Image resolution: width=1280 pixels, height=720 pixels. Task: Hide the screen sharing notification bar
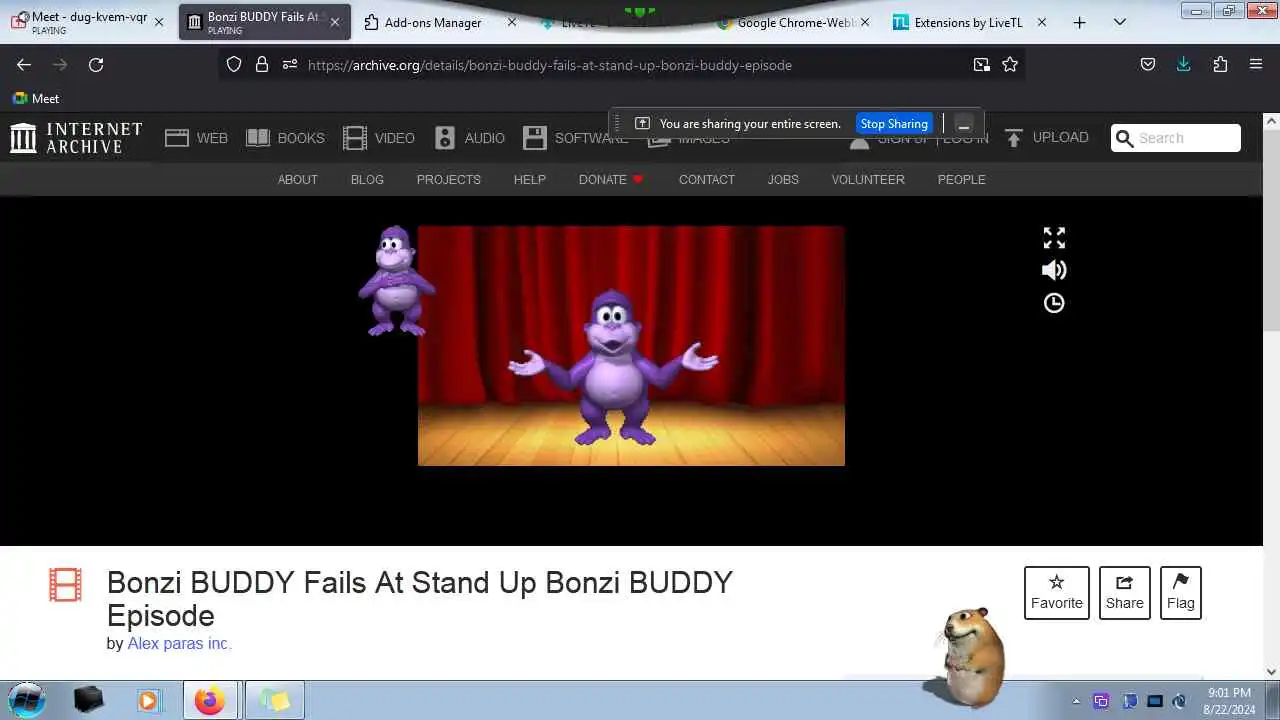964,124
